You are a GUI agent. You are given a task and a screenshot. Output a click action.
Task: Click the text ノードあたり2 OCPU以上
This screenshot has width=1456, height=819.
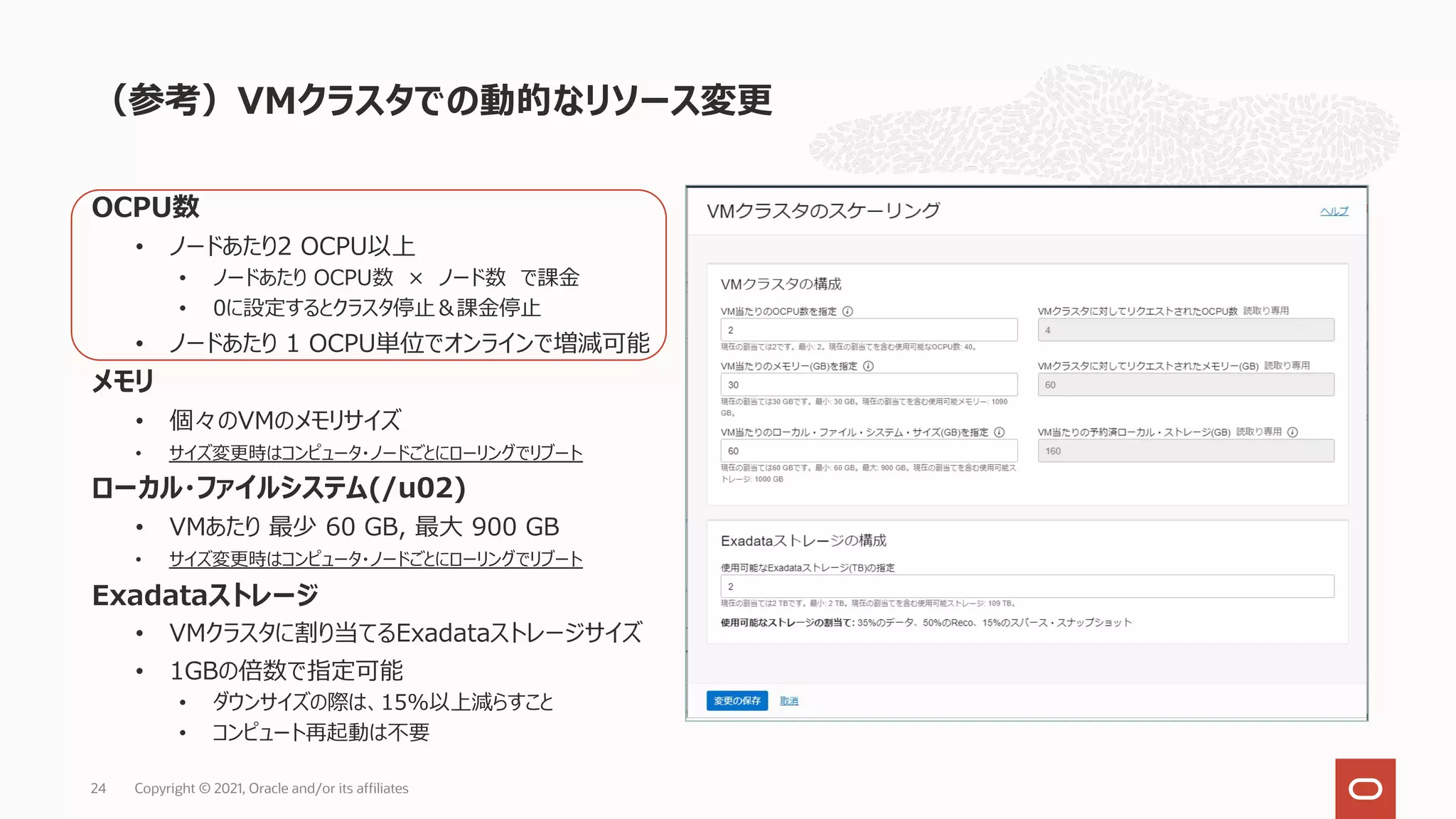291,246
